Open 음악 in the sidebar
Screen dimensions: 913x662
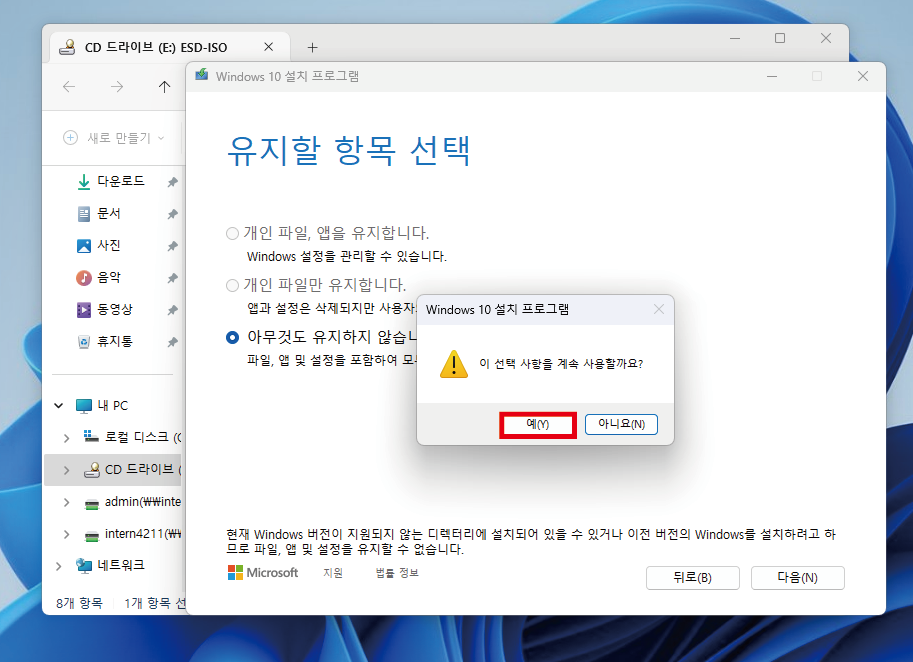(99, 278)
